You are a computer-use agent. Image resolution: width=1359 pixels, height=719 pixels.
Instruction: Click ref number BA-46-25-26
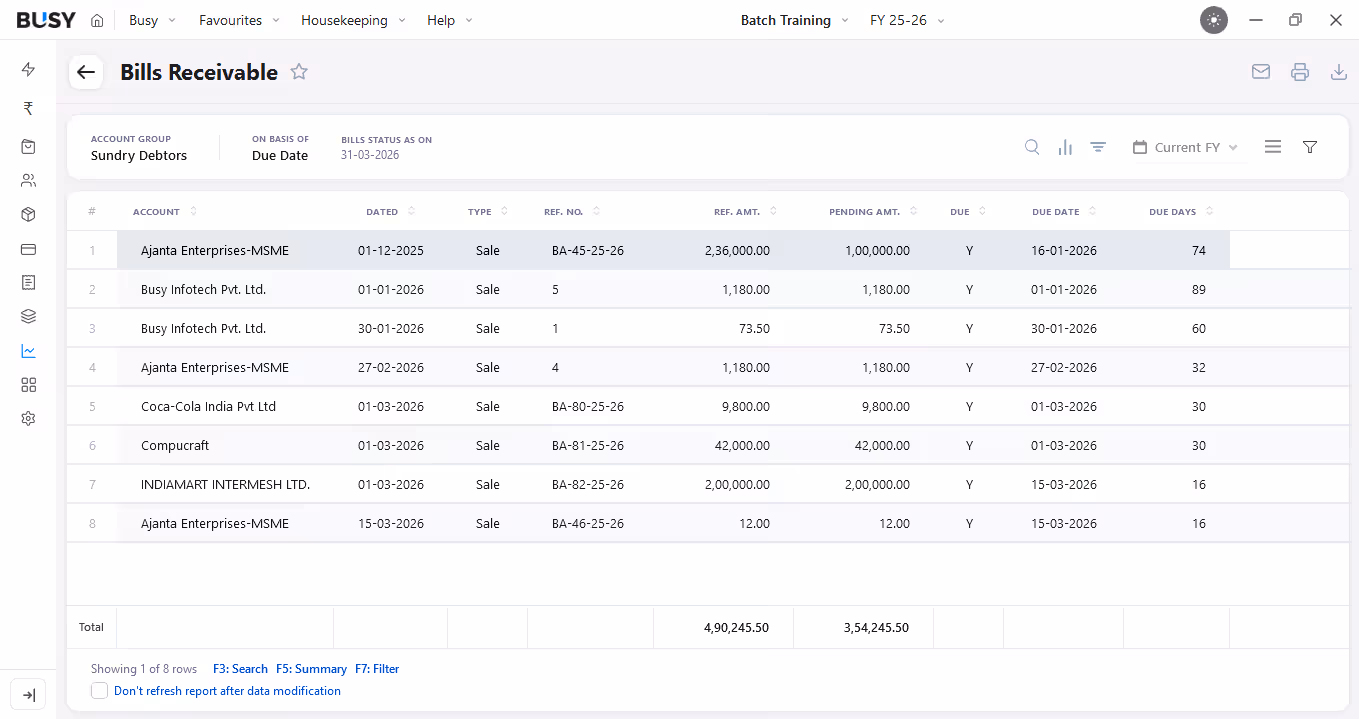pyautogui.click(x=588, y=524)
